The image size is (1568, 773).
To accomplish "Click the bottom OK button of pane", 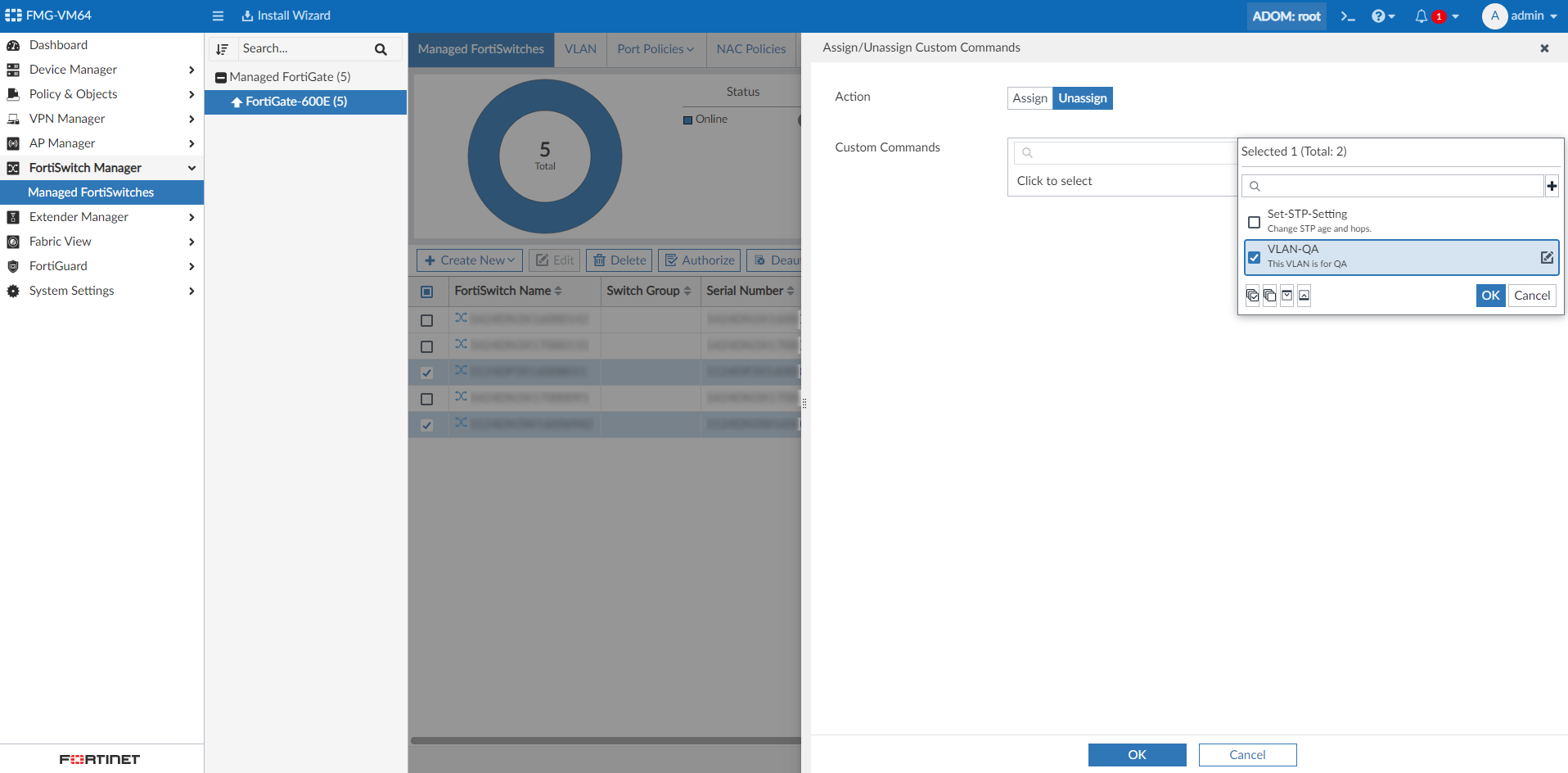I will tap(1137, 755).
